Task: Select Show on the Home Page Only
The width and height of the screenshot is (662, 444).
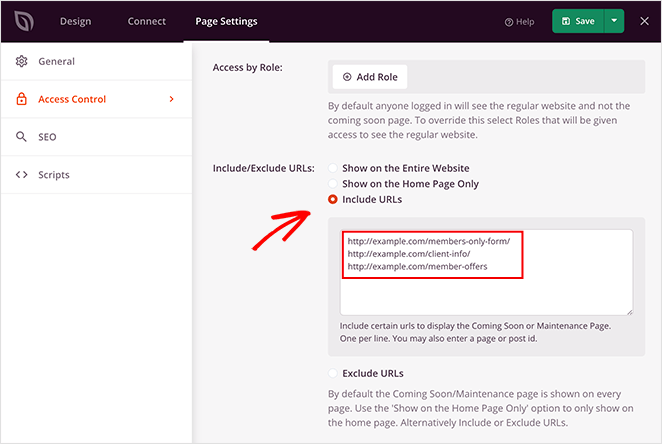Action: coord(333,184)
